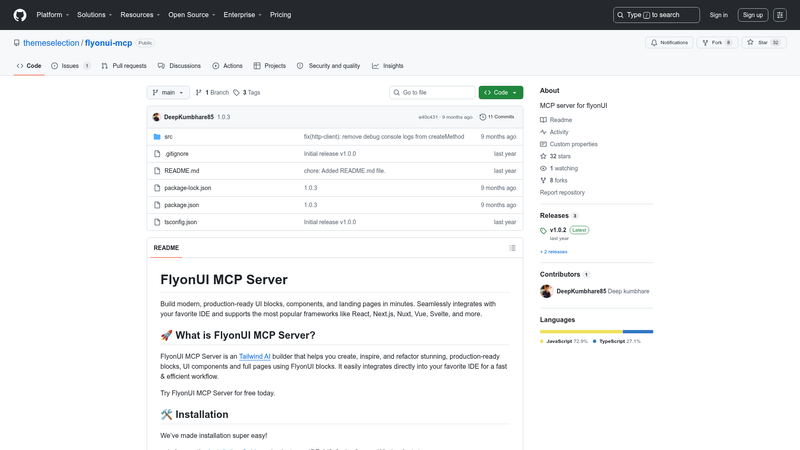Open the appearance settings icon in header
This screenshot has height=450, width=800.
(x=780, y=15)
